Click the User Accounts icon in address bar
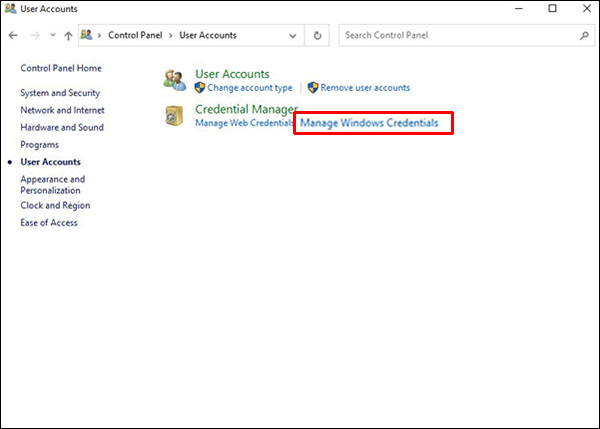Viewport: 600px width, 429px height. tap(87, 35)
